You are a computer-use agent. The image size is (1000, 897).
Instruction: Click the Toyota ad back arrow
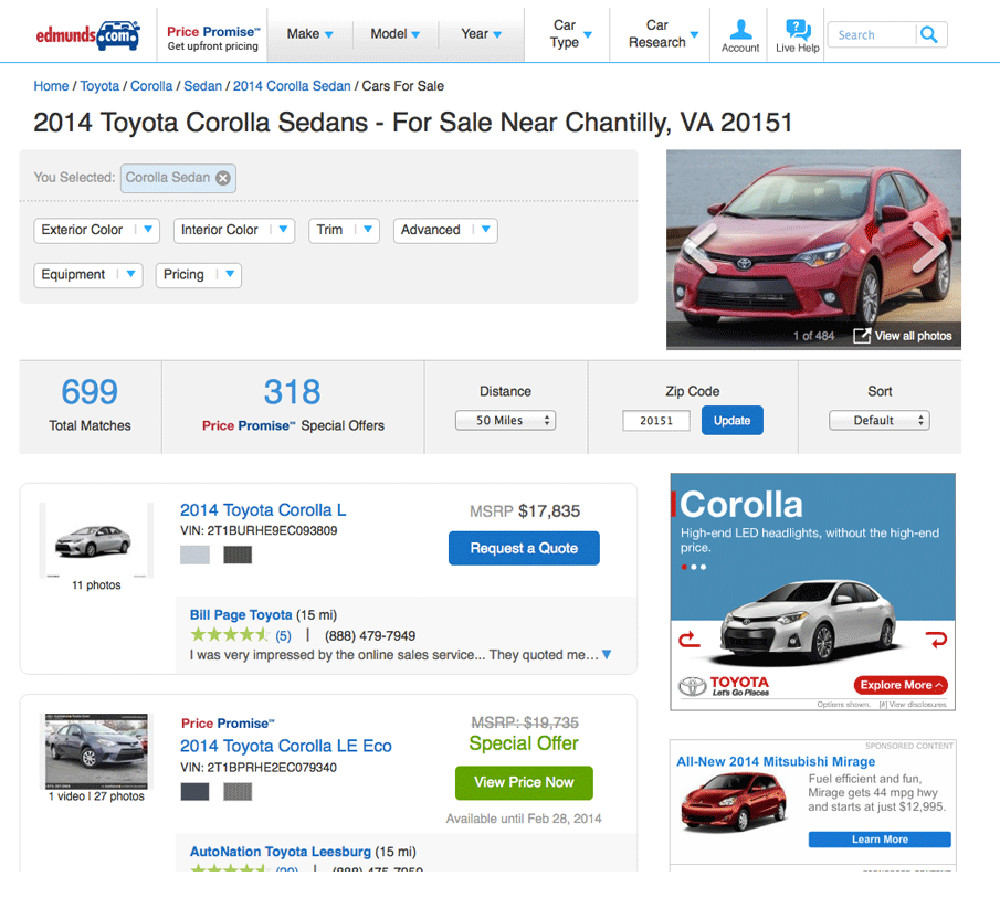[689, 638]
